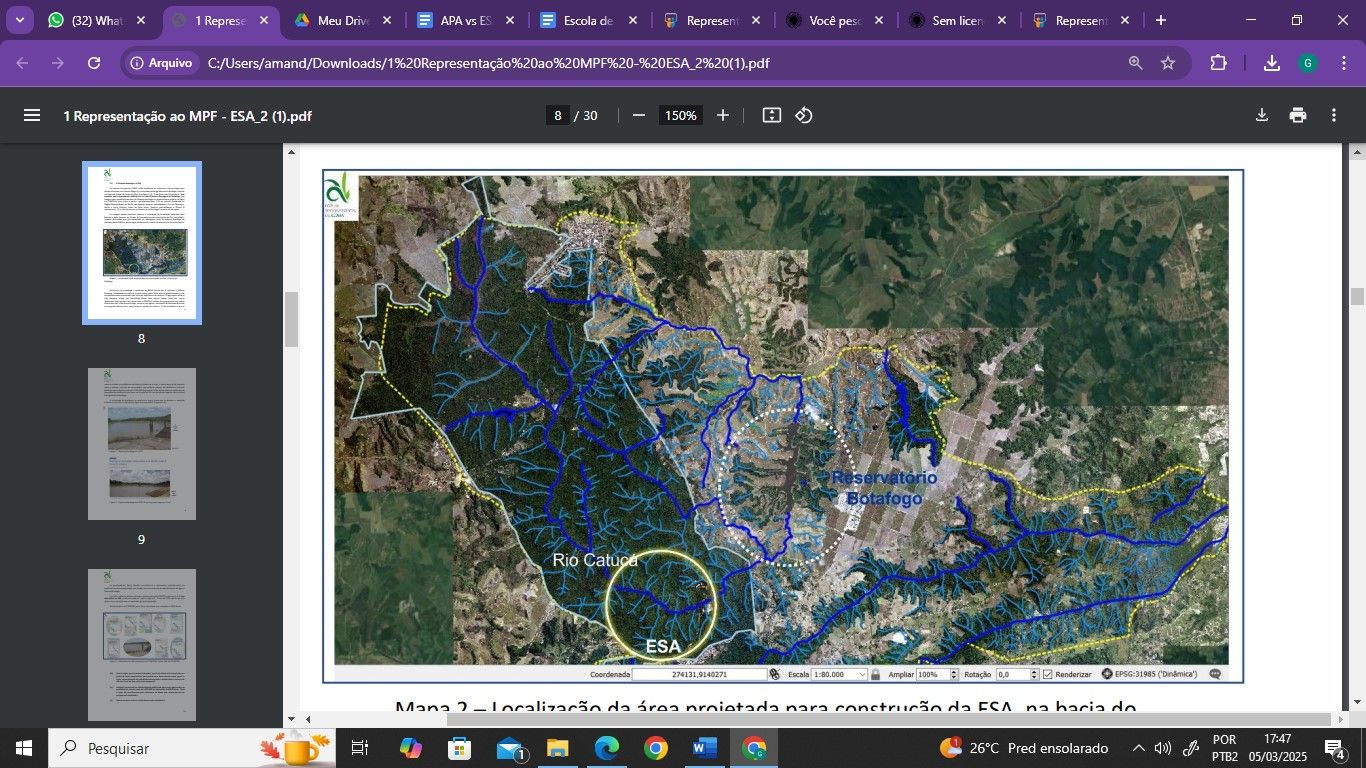Click the page number input field
The height and width of the screenshot is (768, 1366).
click(558, 115)
